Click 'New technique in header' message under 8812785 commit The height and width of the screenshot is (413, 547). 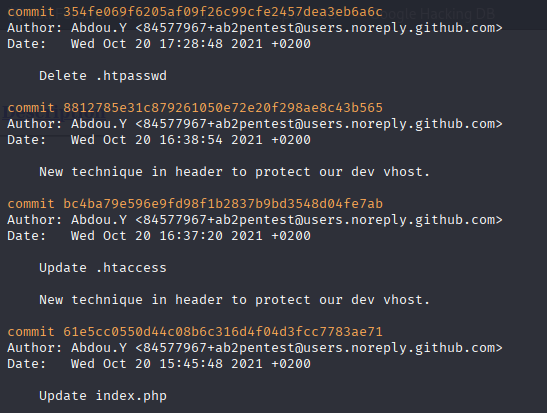(x=234, y=172)
